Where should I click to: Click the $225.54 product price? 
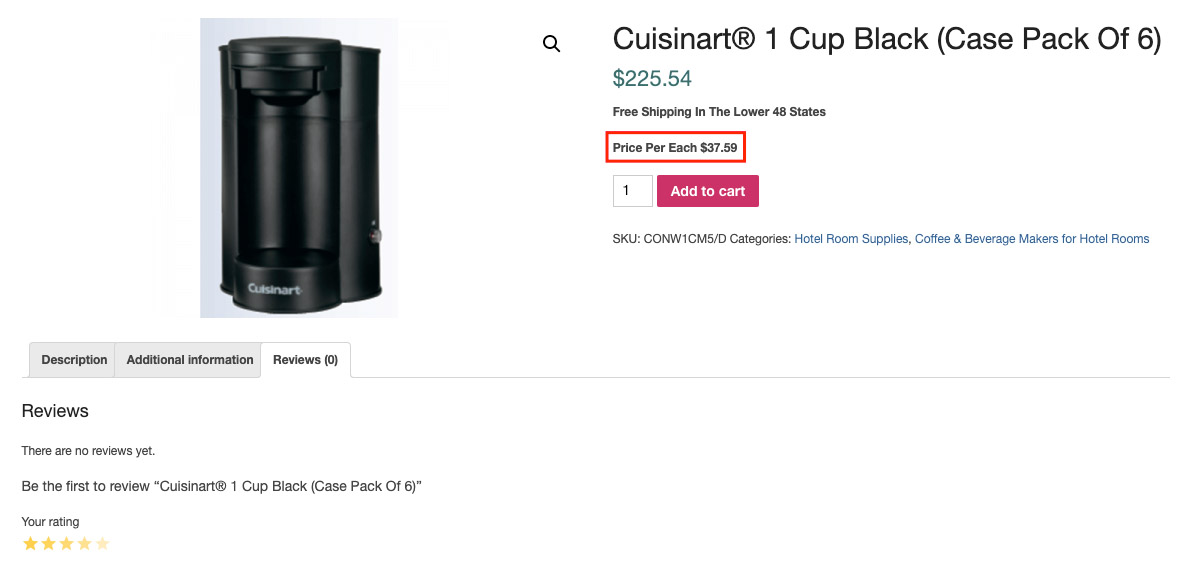pyautogui.click(x=652, y=78)
